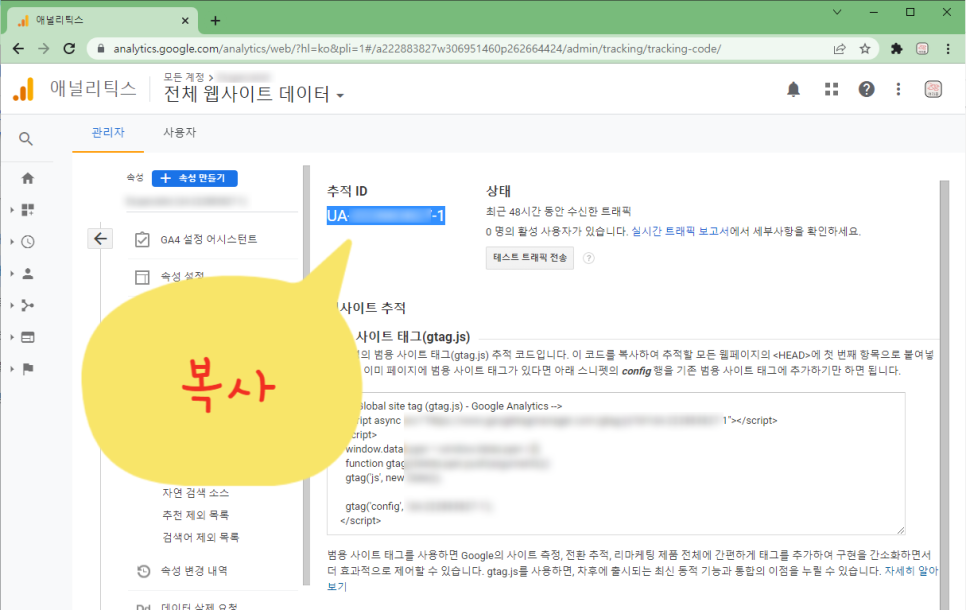Open Customization dashboard icon in sidebar
This screenshot has height=610, width=966.
tap(28, 210)
